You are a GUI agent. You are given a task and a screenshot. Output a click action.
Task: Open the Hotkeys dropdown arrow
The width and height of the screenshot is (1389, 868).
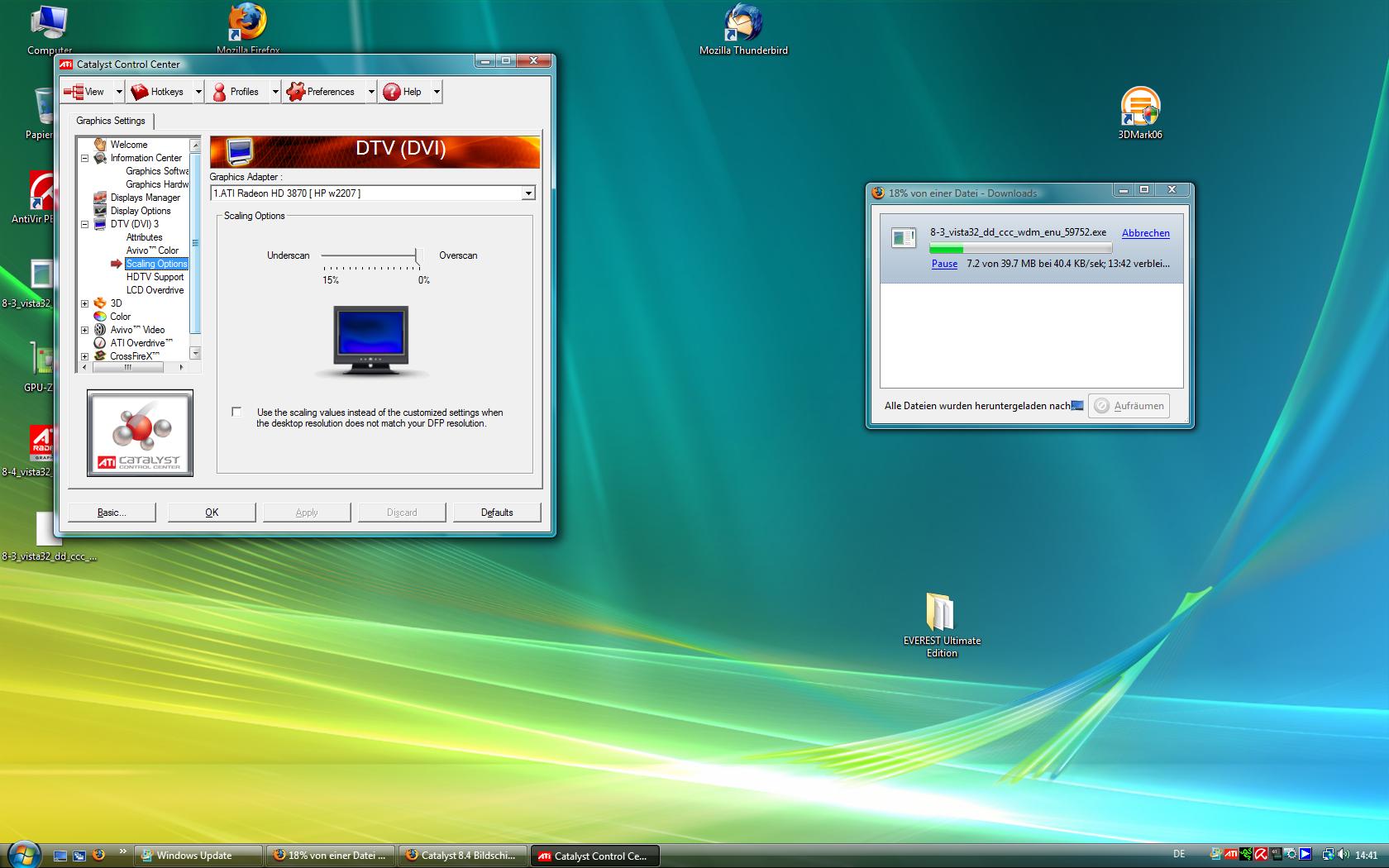point(198,92)
